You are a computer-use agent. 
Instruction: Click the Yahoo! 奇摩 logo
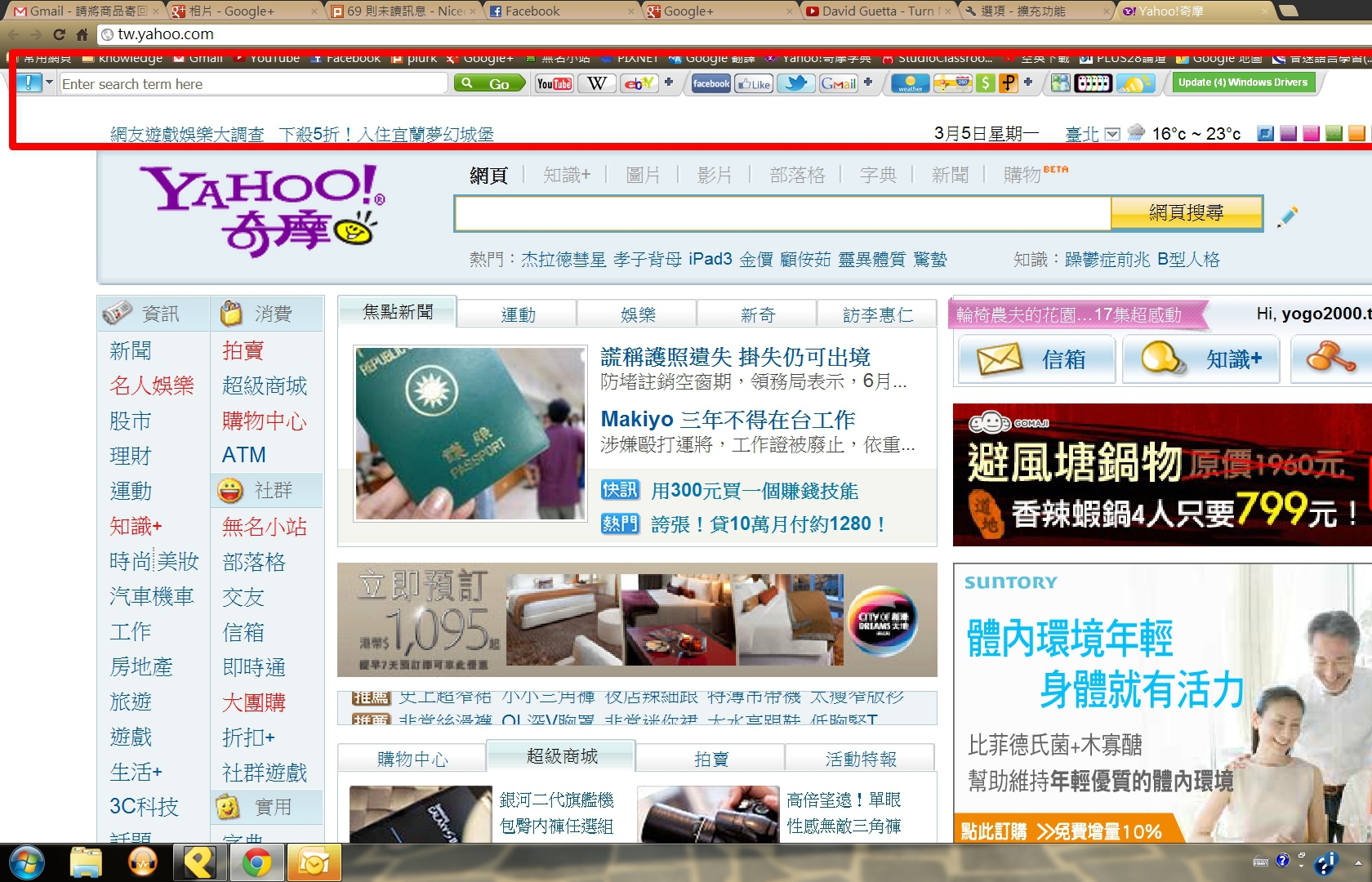point(261,210)
